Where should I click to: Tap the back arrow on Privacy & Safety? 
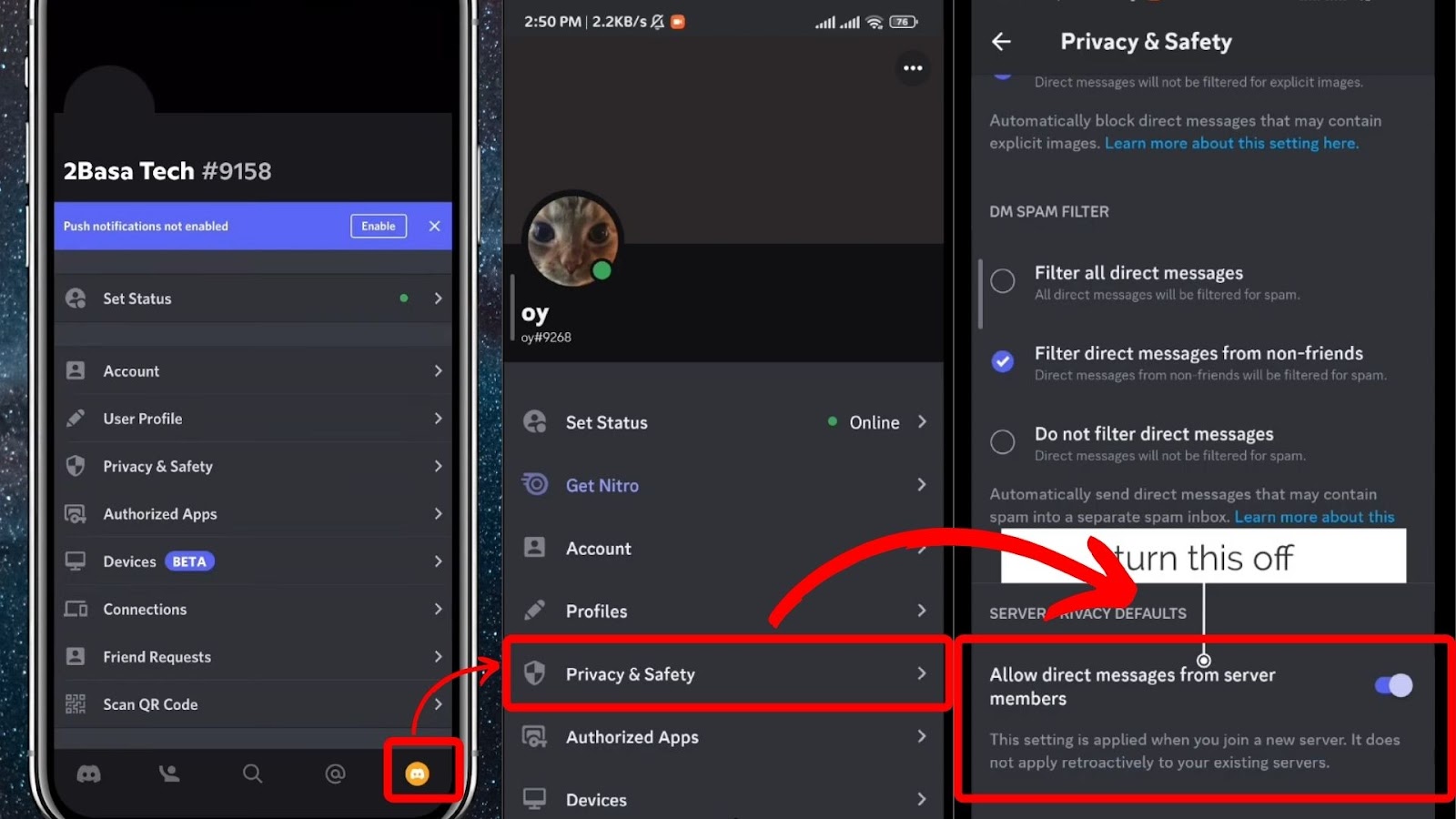coord(1000,41)
